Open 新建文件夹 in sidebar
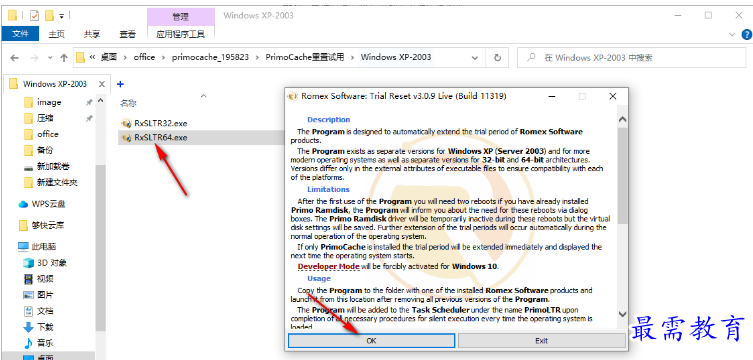 (57, 182)
